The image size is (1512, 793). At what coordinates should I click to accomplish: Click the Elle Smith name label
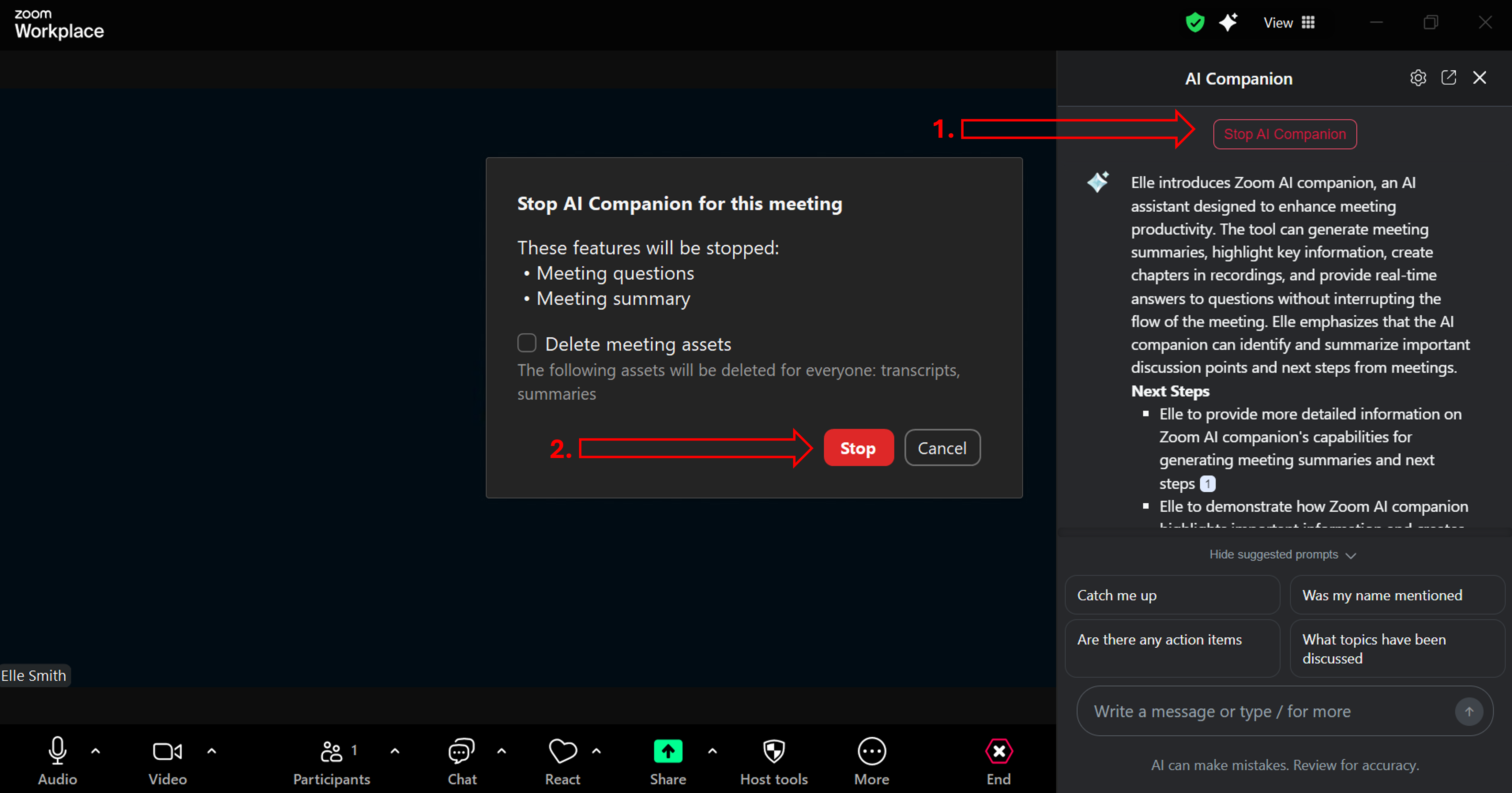point(34,675)
